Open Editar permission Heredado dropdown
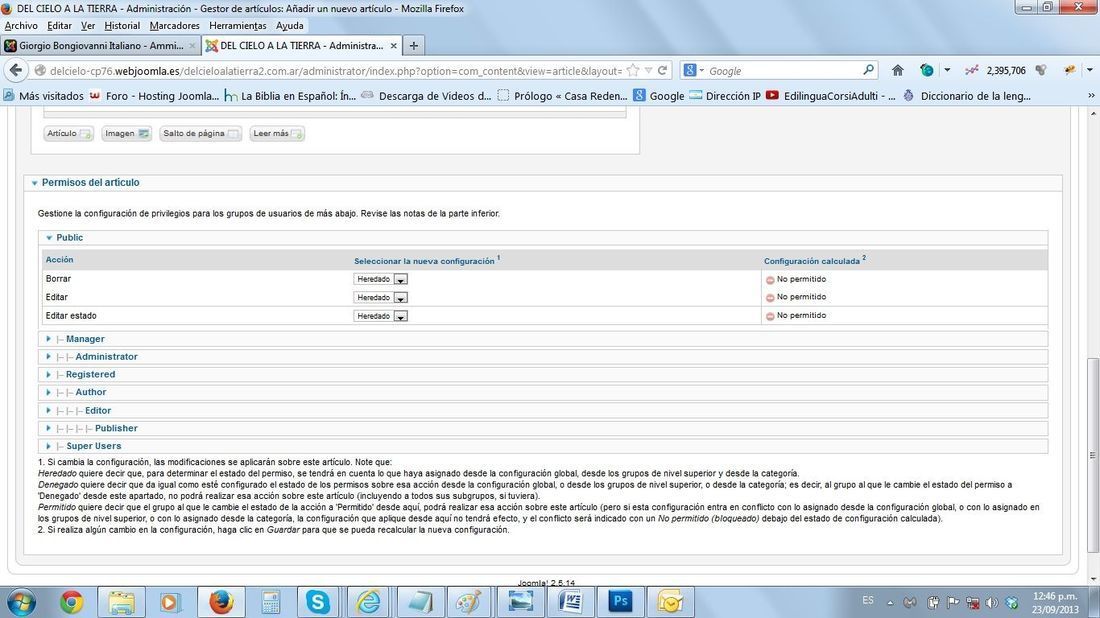Image resolution: width=1100 pixels, height=618 pixels. (x=382, y=297)
